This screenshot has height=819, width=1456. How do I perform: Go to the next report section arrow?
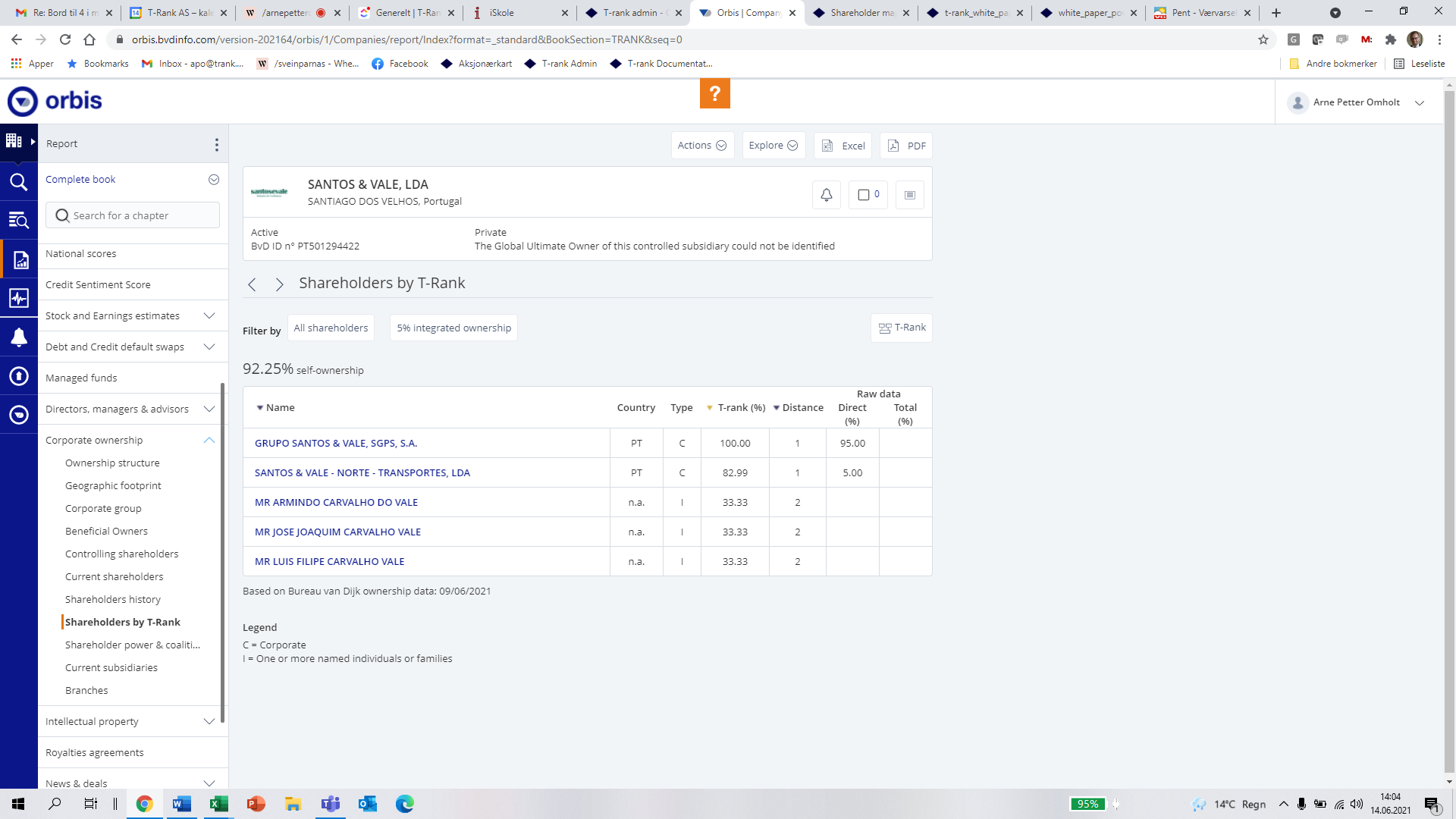click(279, 284)
